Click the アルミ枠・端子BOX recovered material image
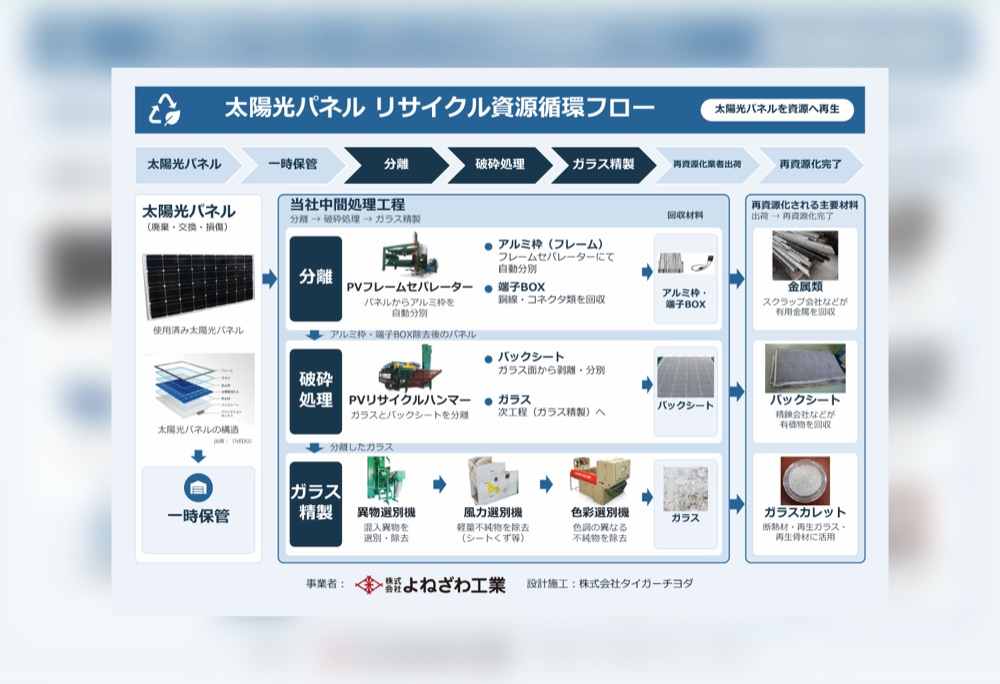 click(686, 263)
